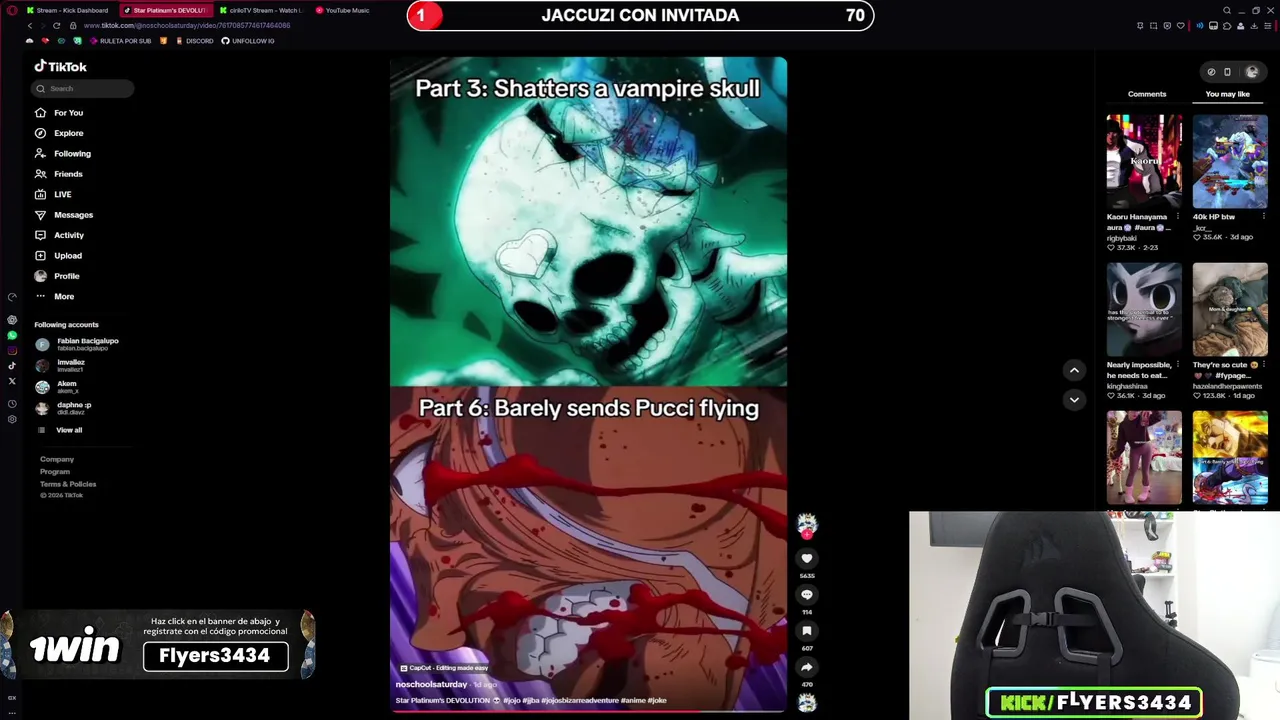Open browser easy setup menu icon
1280x720 pixels.
point(1267,26)
